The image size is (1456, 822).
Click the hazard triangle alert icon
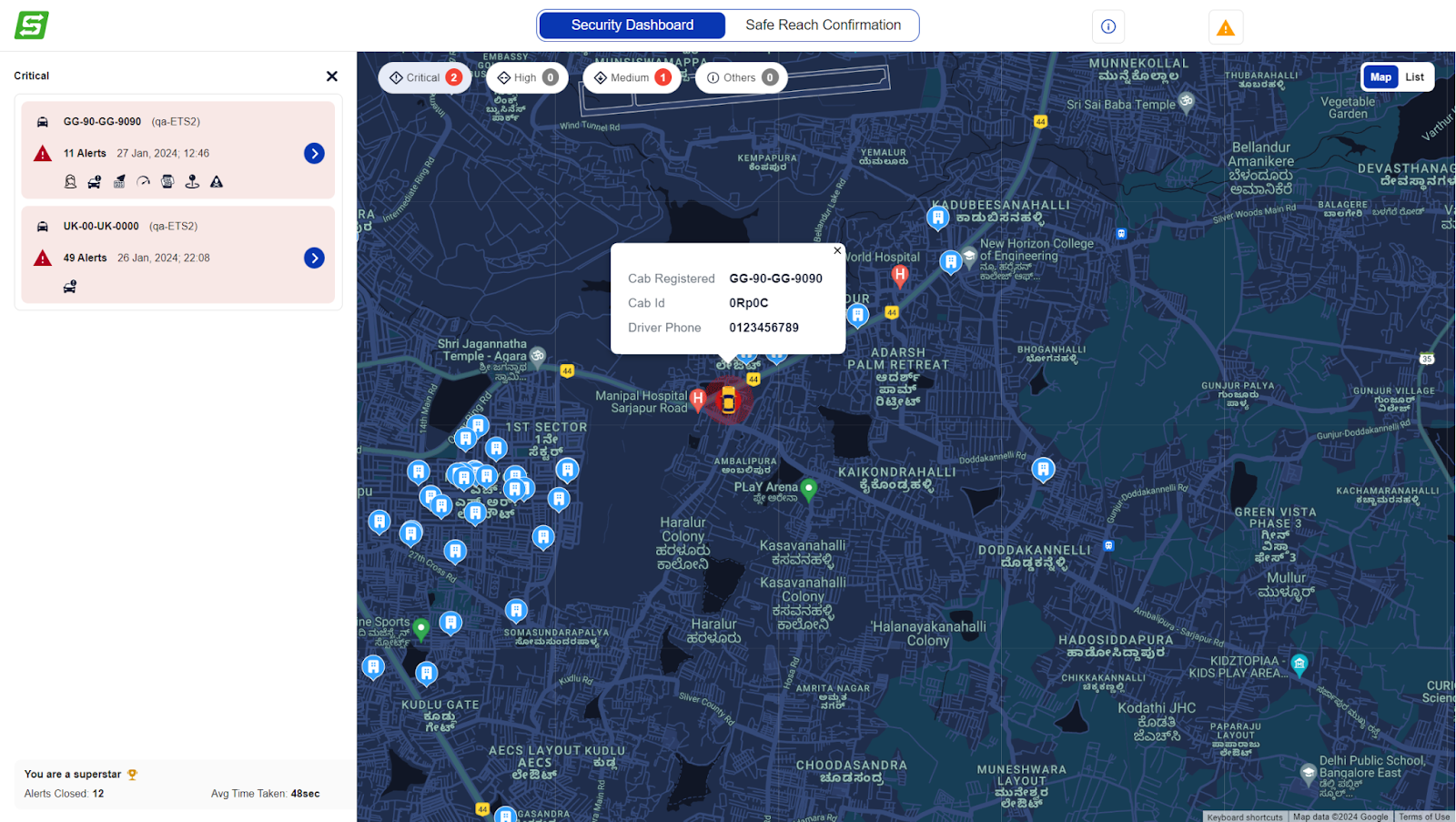[x=217, y=182]
